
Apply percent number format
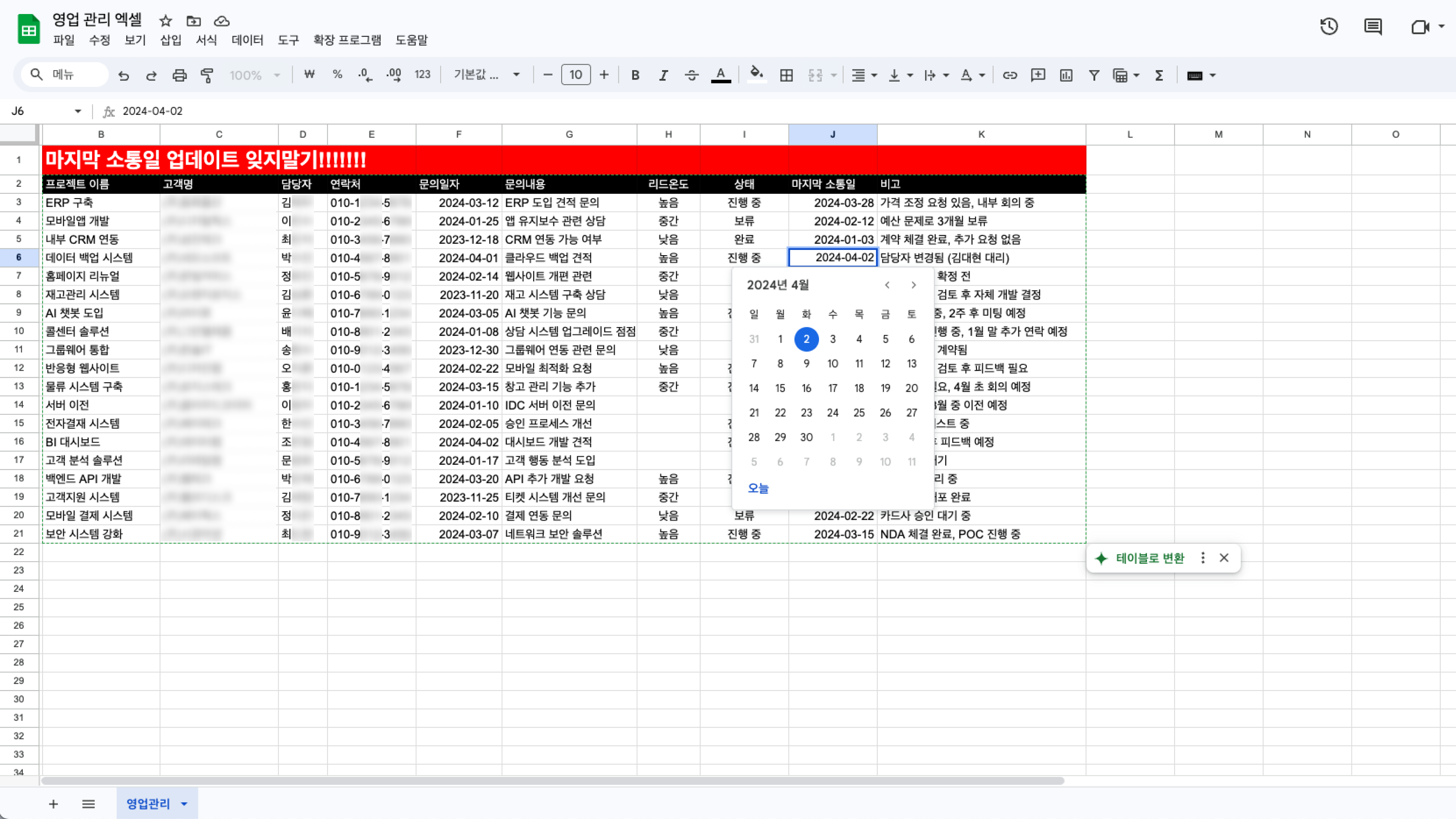[x=337, y=75]
